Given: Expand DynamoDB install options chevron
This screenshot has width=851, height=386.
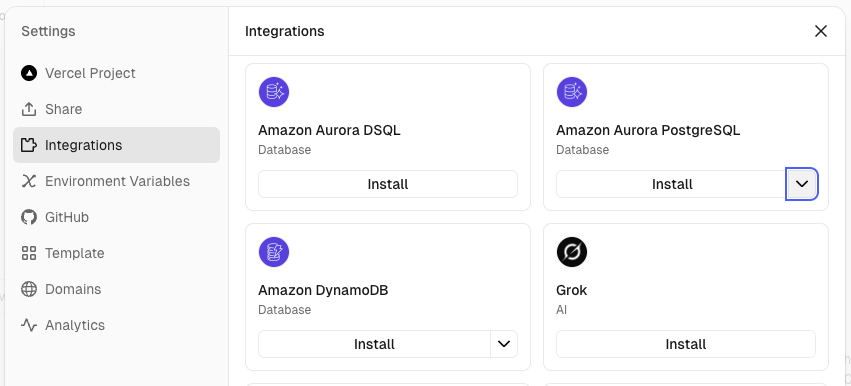Looking at the screenshot, I should (504, 344).
